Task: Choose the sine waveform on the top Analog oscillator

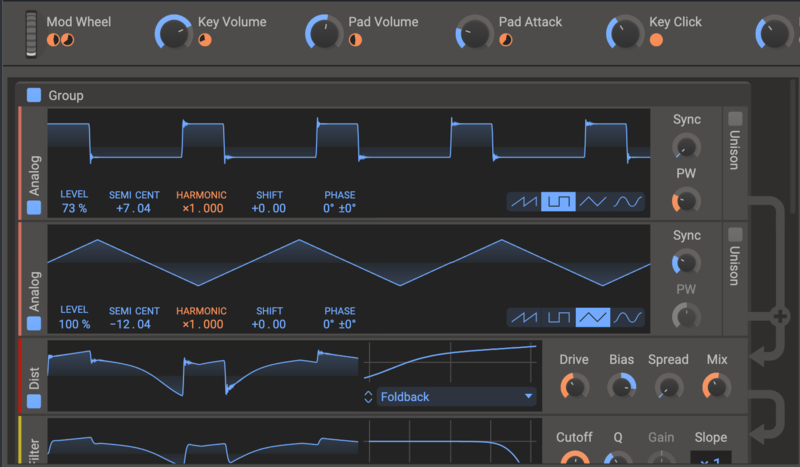Action: coord(628,202)
